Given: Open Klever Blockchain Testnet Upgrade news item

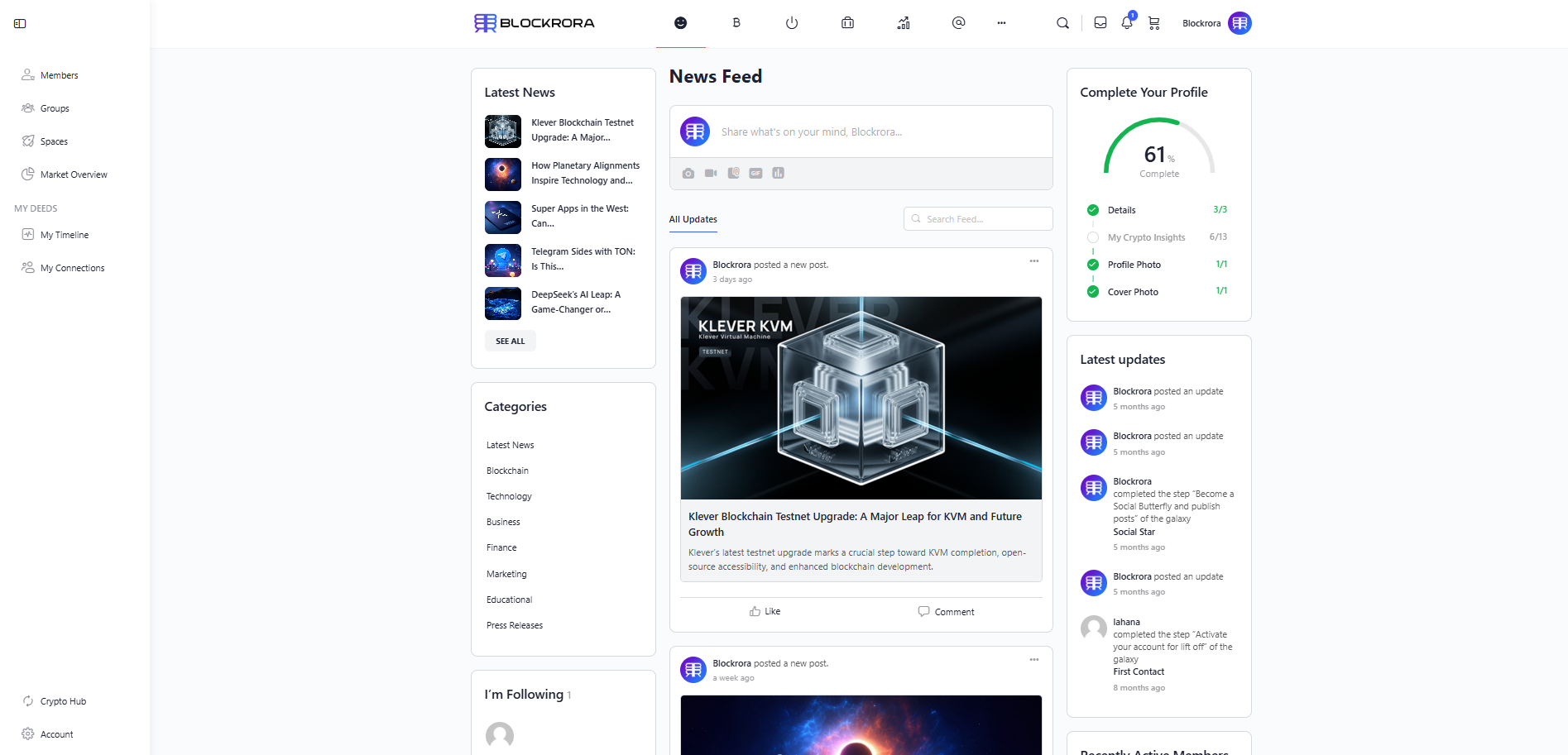Looking at the screenshot, I should (x=583, y=130).
